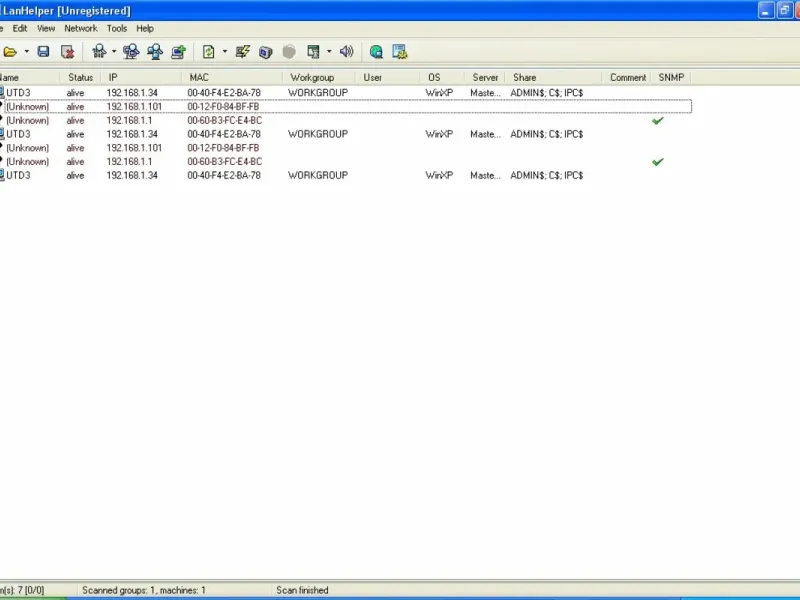
Task: Minimize the LanHelper window
Action: tap(766, 10)
